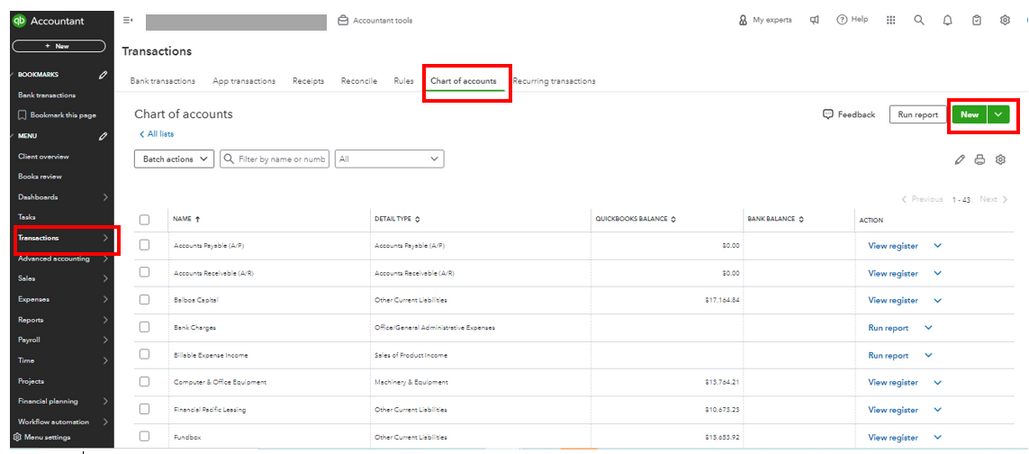Image resolution: width=1029 pixels, height=454 pixels.
Task: Check the Fundbox row checkbox
Action: (x=144, y=436)
